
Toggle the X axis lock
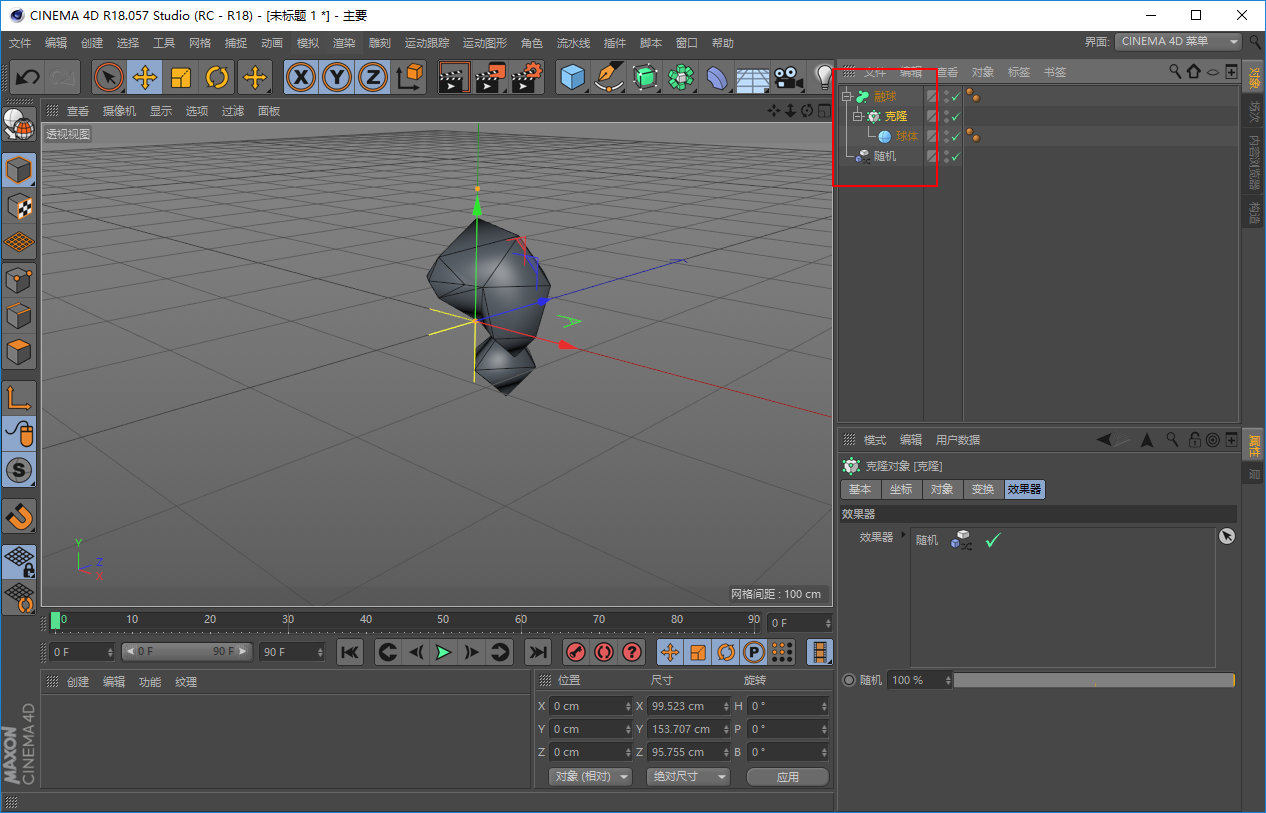[x=301, y=77]
